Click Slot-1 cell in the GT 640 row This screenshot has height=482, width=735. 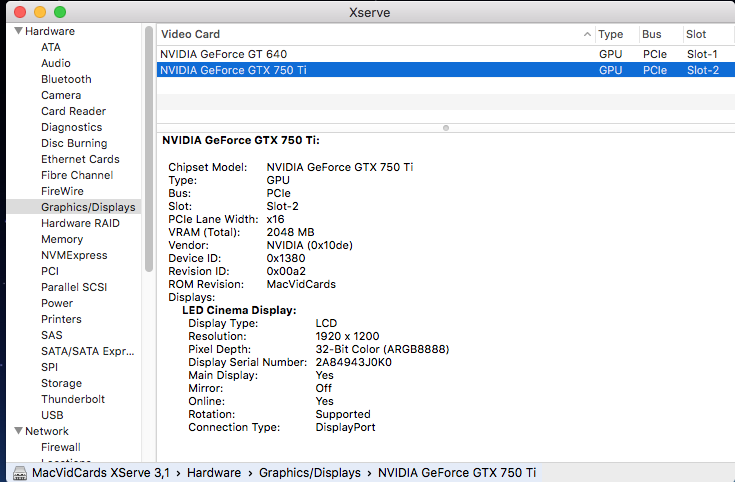(x=702, y=54)
